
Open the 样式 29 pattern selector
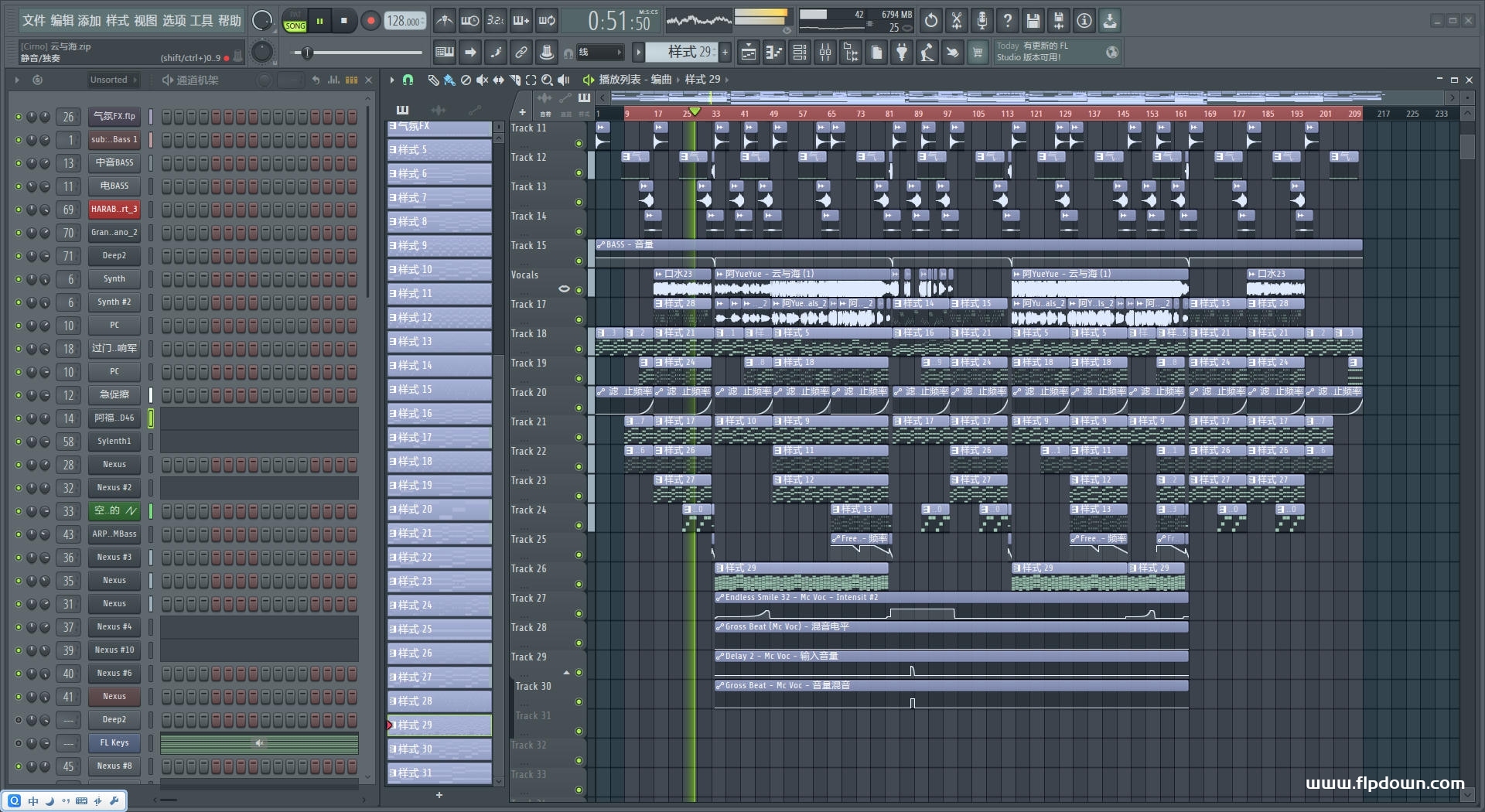coord(681,53)
